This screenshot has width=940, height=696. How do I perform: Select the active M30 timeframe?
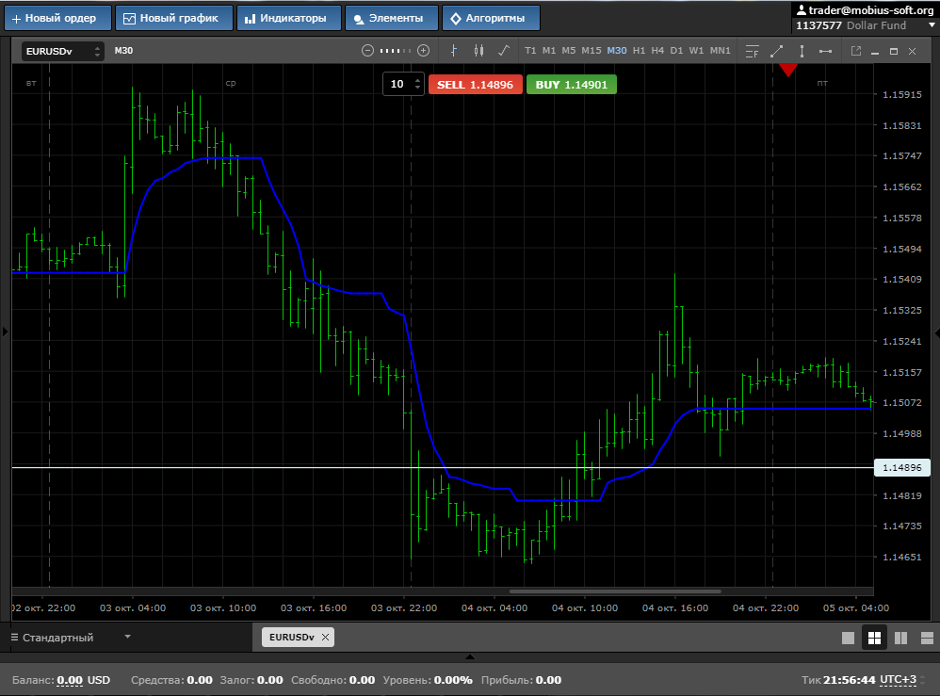coord(616,51)
